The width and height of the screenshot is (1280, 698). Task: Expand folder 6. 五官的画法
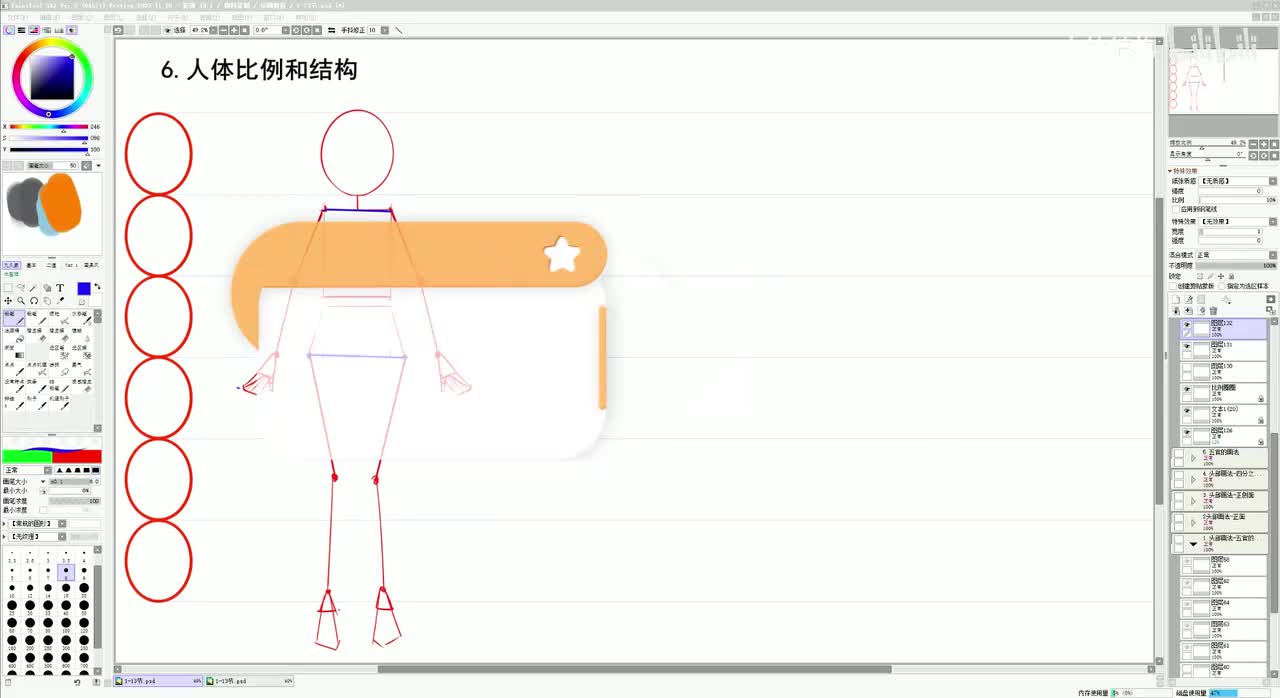tap(1193, 458)
